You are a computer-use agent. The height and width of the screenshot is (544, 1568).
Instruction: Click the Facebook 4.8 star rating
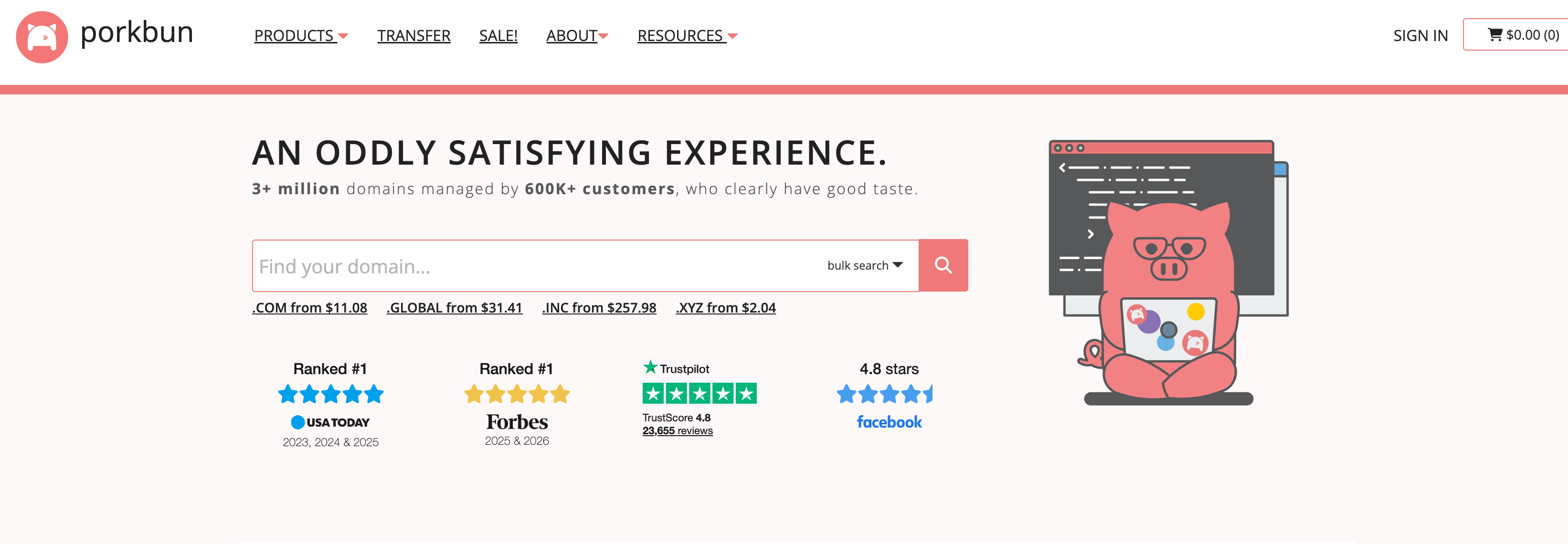(884, 394)
